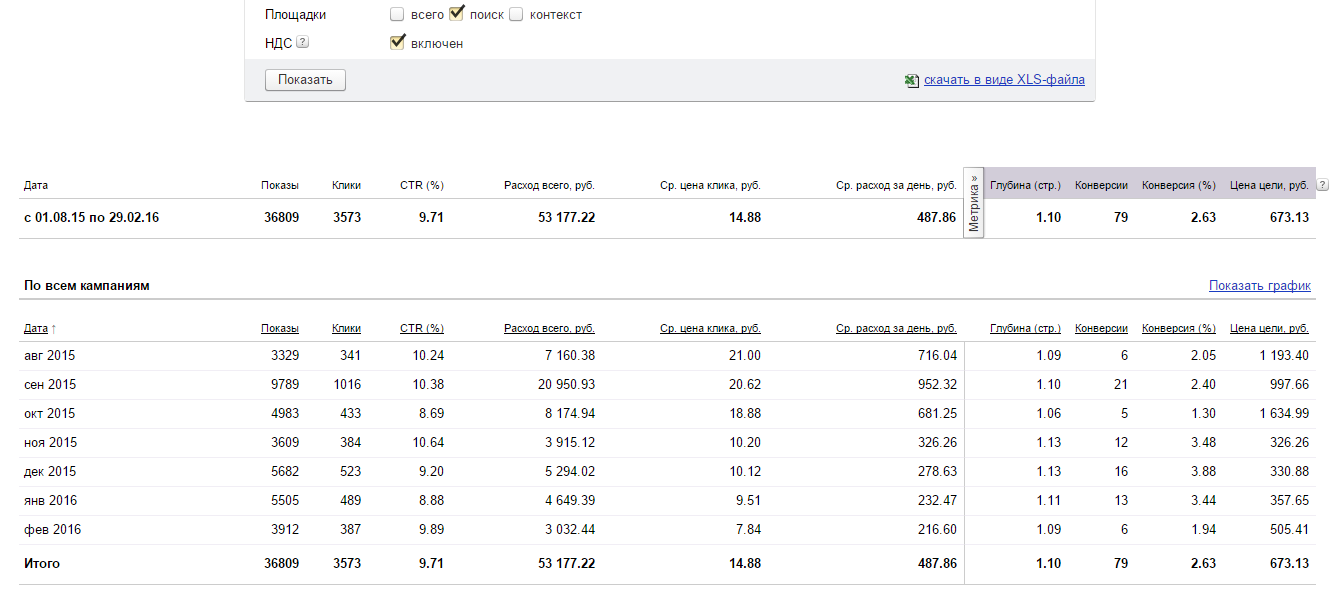Uncheck the НДС 'включен' checkbox
The height and width of the screenshot is (600, 1338).
397,42
